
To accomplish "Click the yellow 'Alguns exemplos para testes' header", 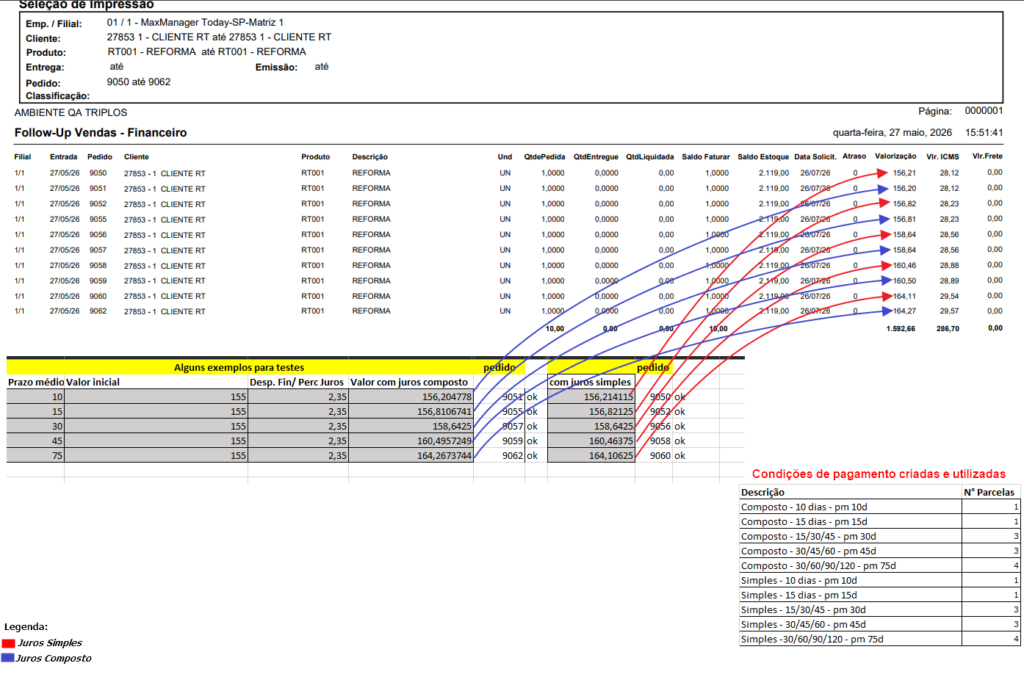I will point(239,368).
